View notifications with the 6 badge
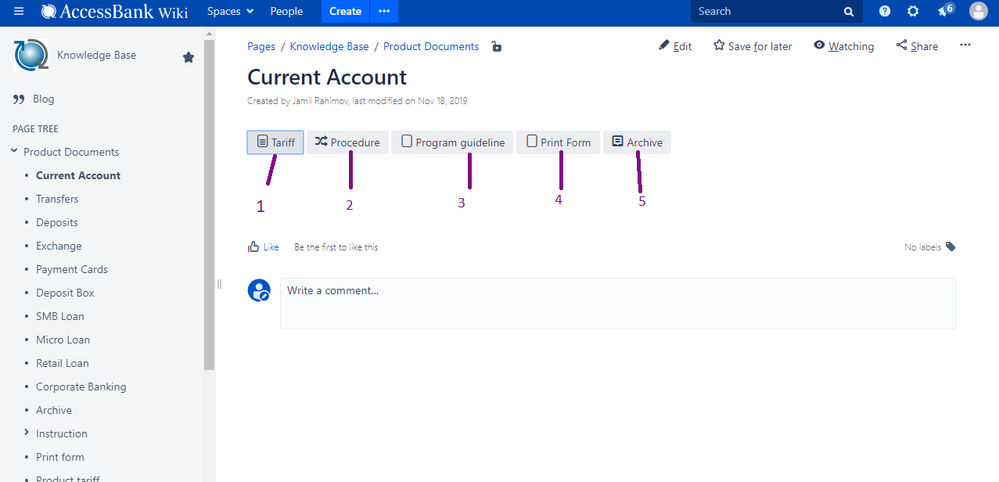Viewport: 999px width, 482px height. 945,10
